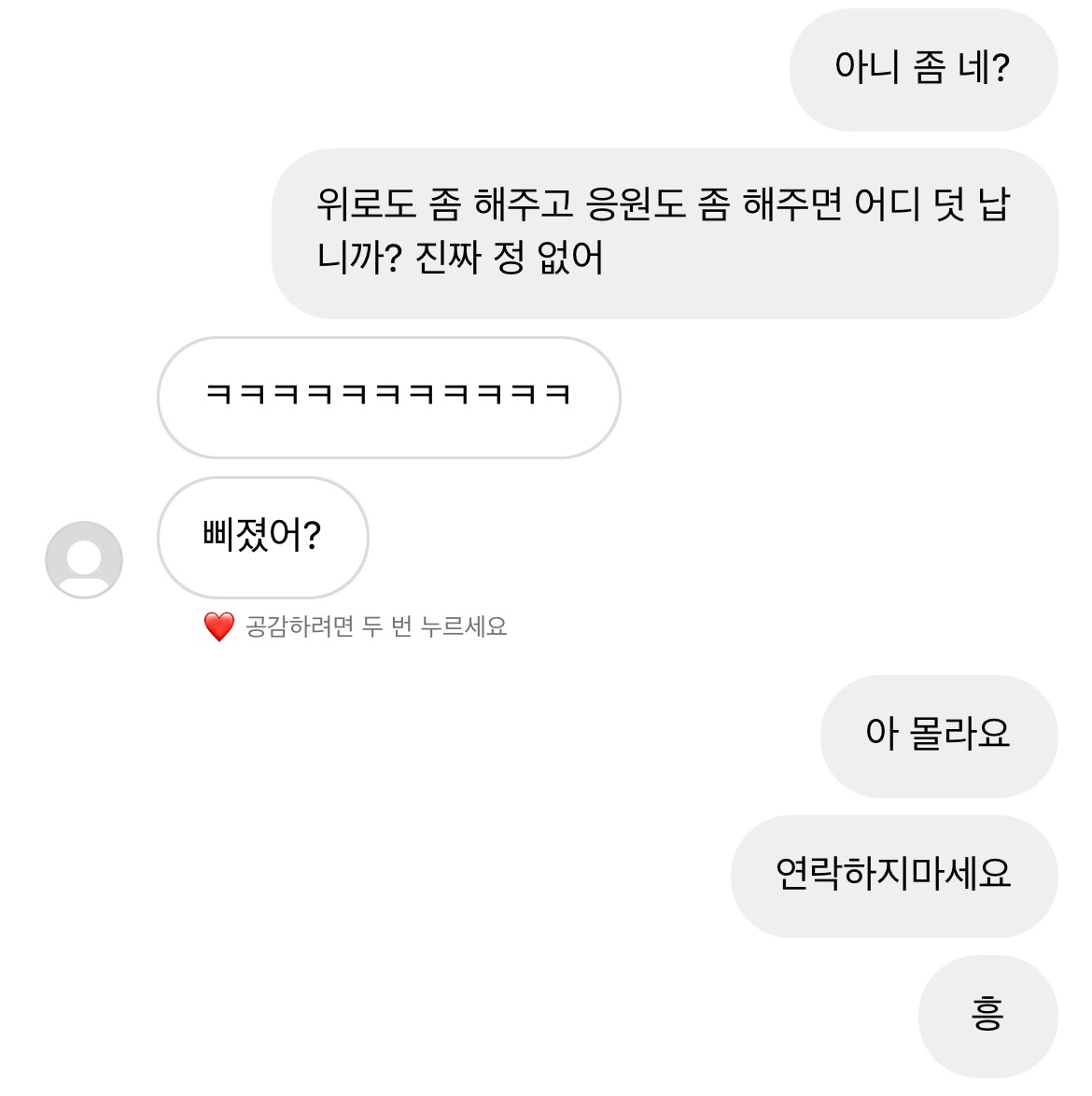Image resolution: width=1092 pixels, height=1096 pixels.
Task: Click the short '흥' message bubble
Action: [987, 1015]
